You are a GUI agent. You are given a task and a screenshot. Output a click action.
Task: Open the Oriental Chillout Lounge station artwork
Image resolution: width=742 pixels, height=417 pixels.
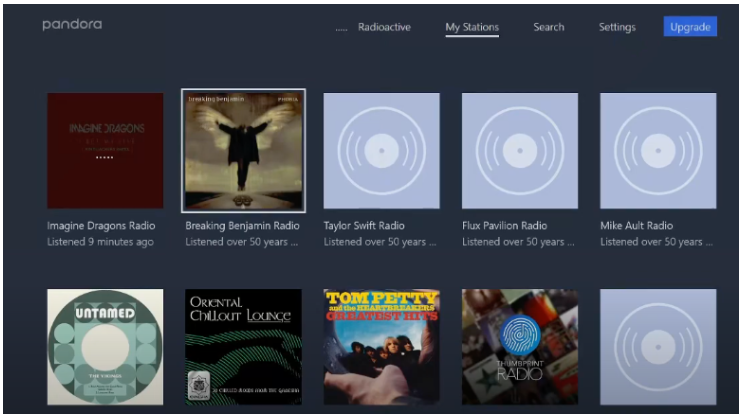243,347
